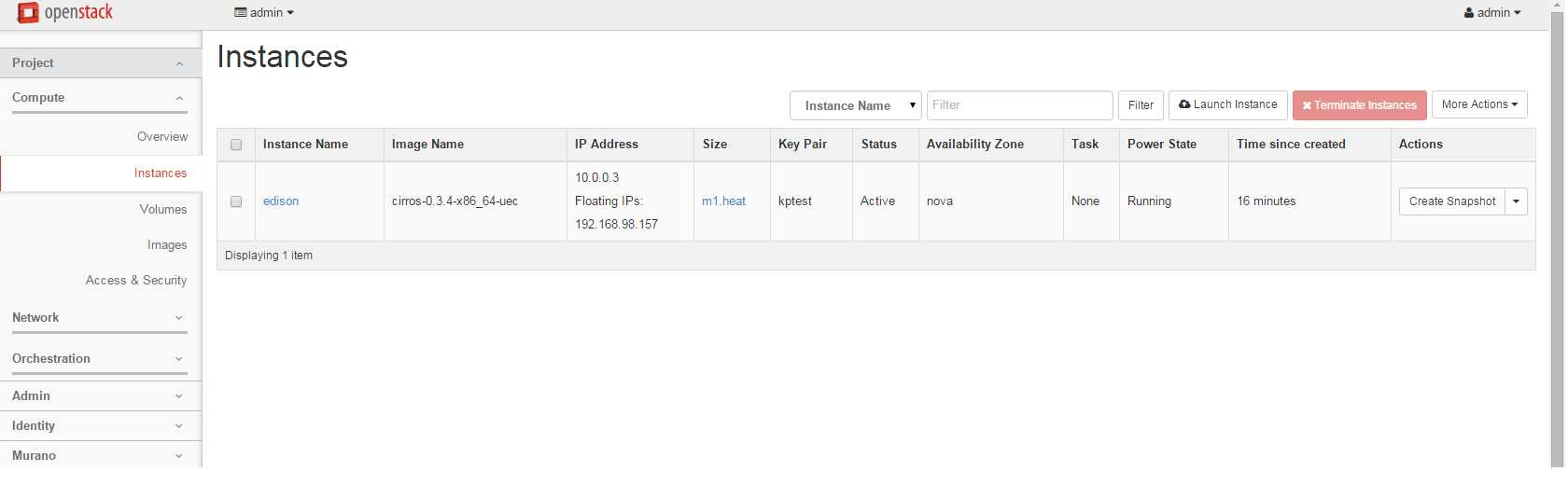The height and width of the screenshot is (485, 1568).
Task: Open the Instance Name filter combo box
Action: [855, 105]
